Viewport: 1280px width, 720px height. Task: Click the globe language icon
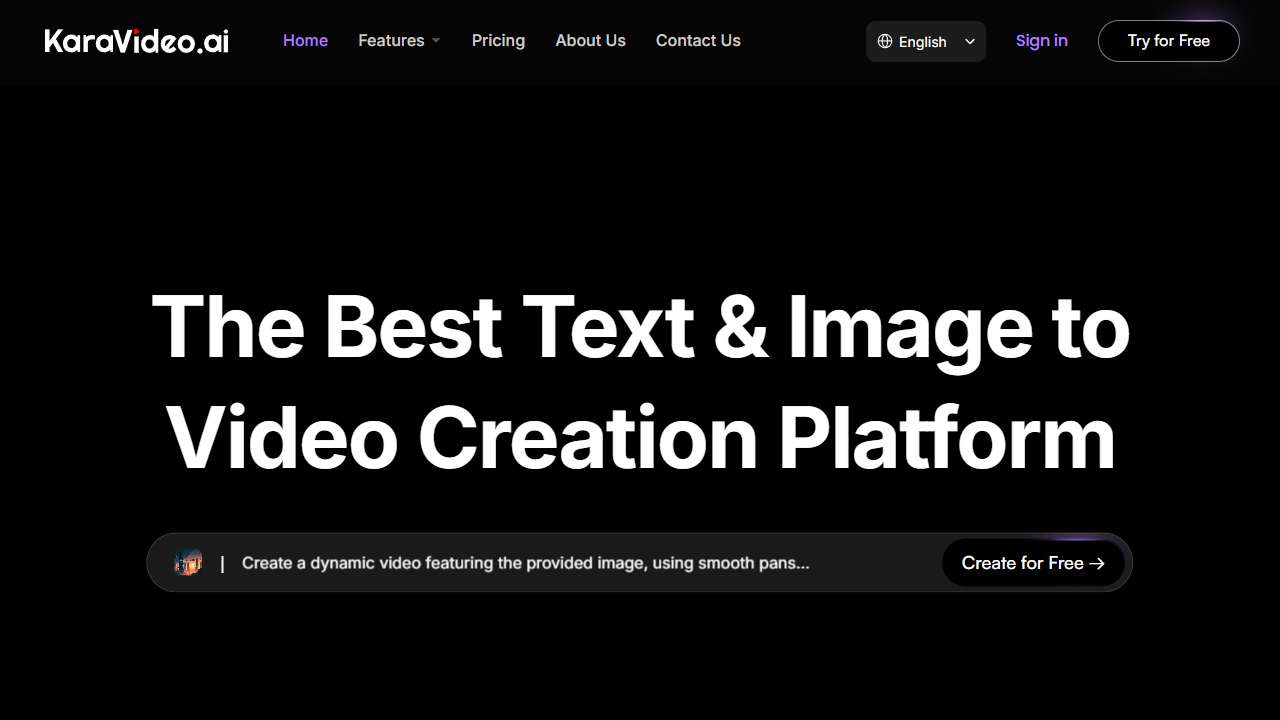(x=885, y=41)
